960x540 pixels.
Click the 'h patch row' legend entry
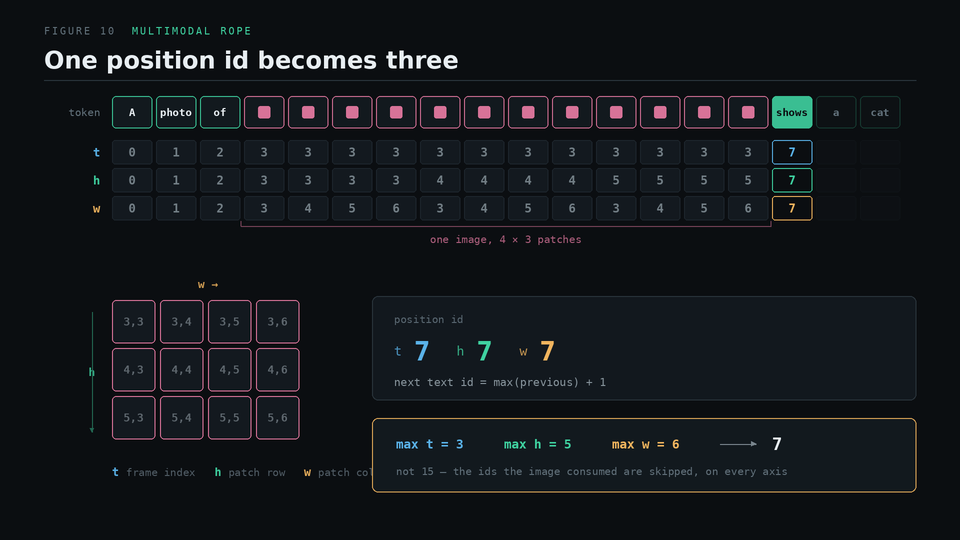[250, 472]
